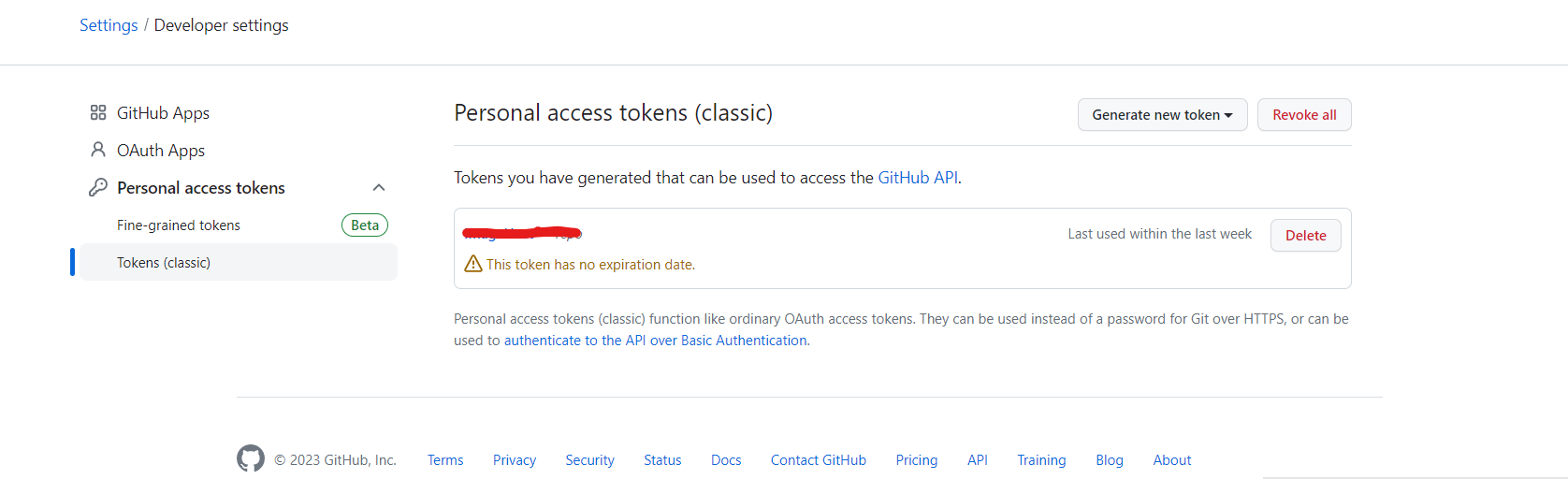Open the Terms footer link
This screenshot has height=479, width=1568.
[445, 460]
